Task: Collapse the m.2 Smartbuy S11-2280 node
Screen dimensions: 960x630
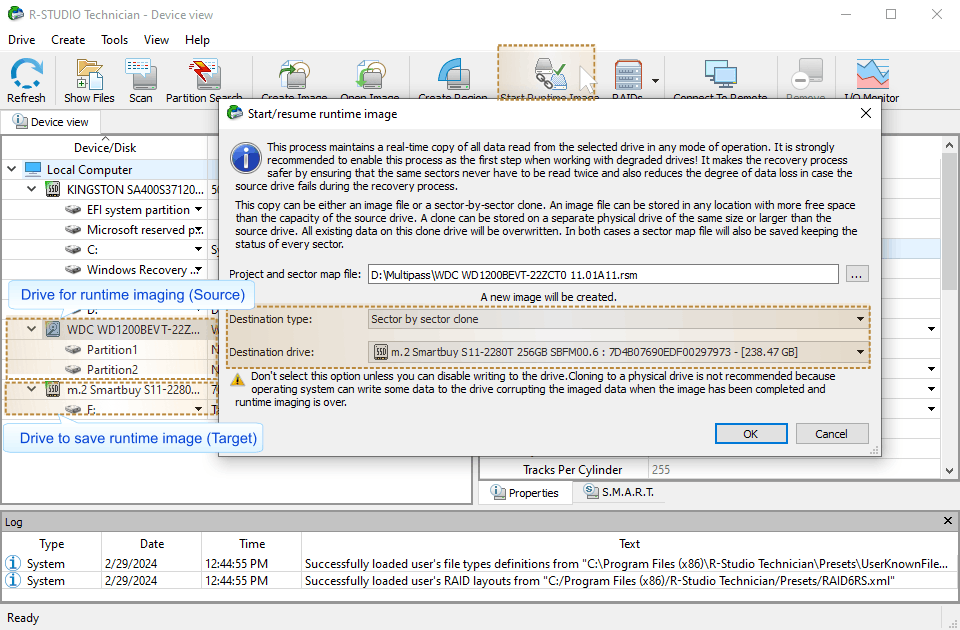Action: 31,389
